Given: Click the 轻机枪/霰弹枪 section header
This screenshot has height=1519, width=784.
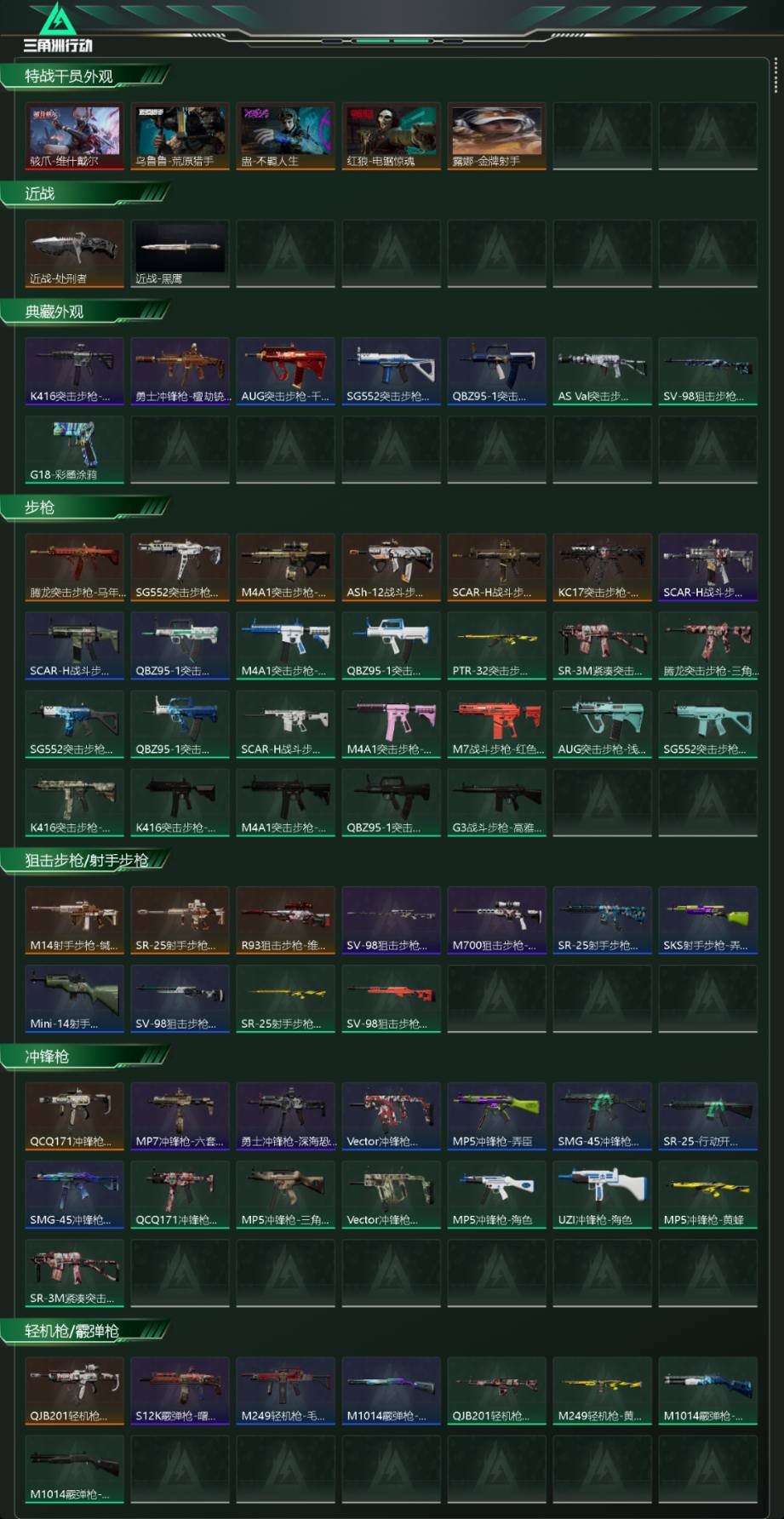Looking at the screenshot, I should click(72, 1331).
